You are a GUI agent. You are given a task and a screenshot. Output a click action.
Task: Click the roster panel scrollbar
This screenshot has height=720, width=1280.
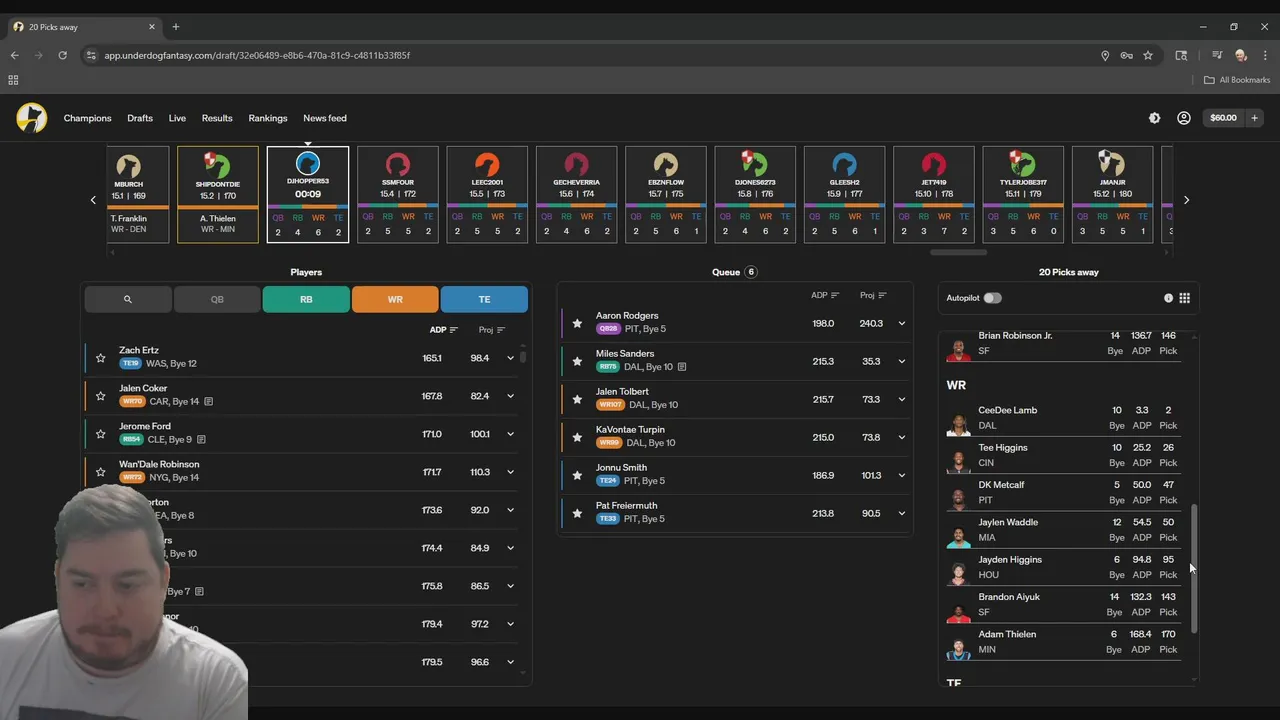click(x=1193, y=568)
